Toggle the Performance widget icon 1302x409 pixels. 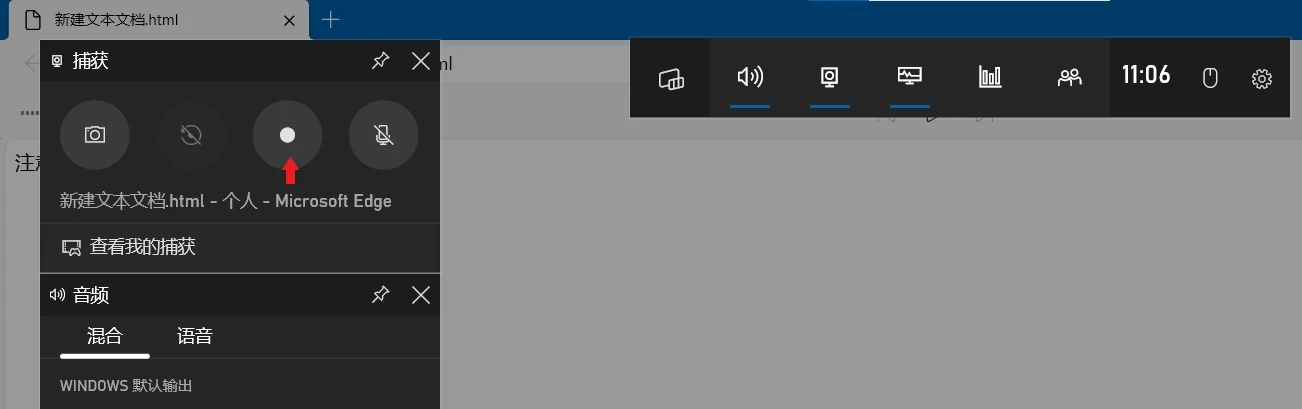(910, 78)
